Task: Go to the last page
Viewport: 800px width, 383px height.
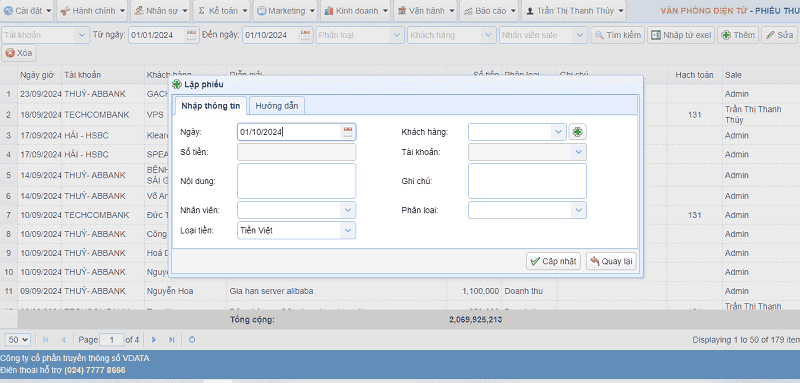Action: pos(171,340)
